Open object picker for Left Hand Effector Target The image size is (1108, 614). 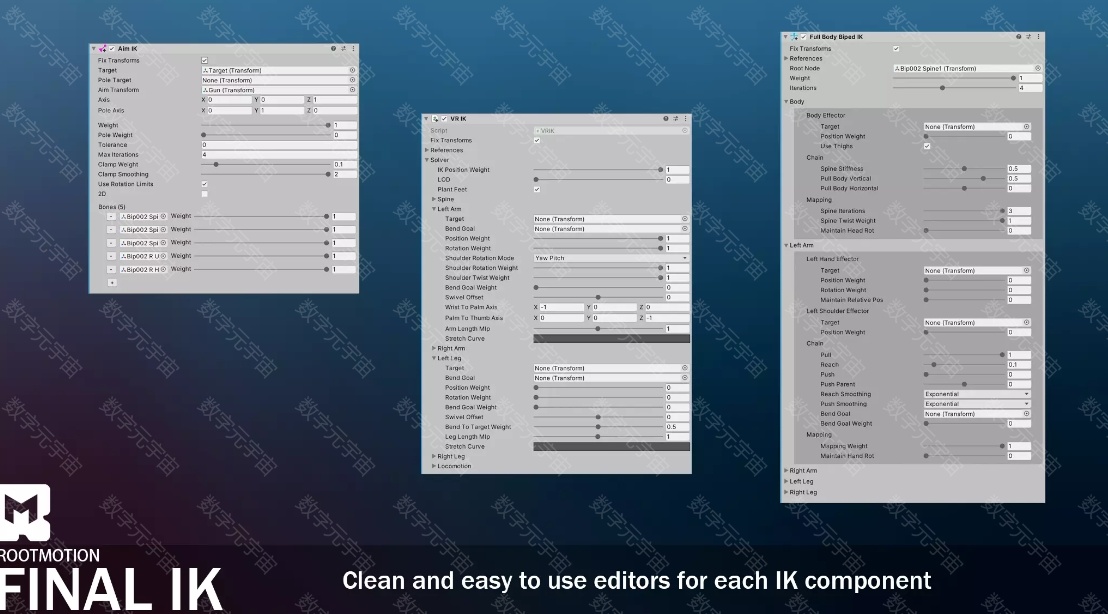(1026, 271)
